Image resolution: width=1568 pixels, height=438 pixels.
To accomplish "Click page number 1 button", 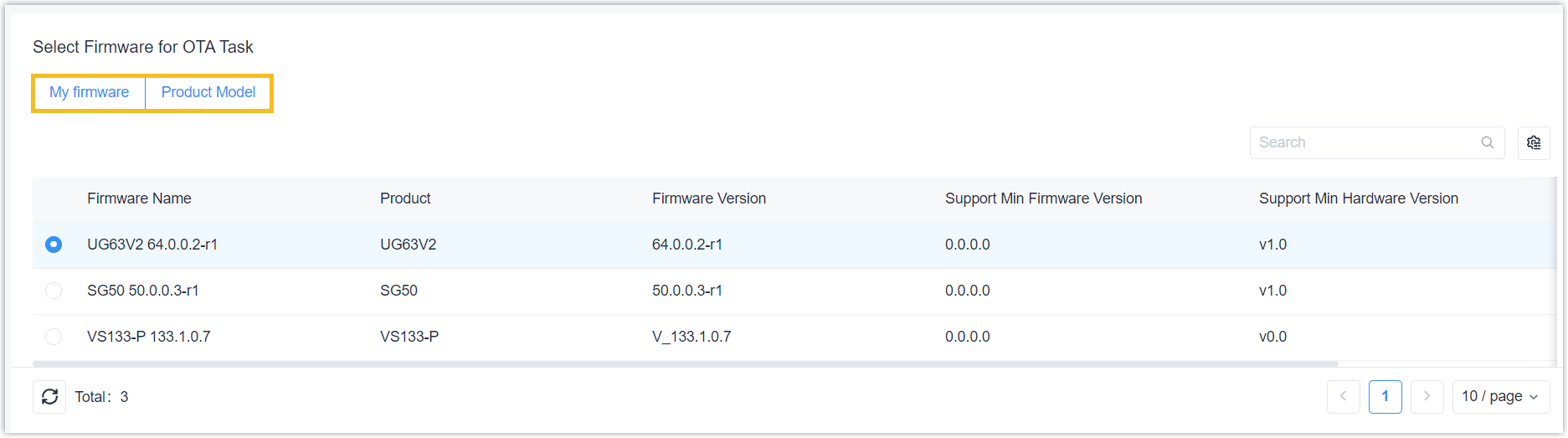I will point(1385,397).
